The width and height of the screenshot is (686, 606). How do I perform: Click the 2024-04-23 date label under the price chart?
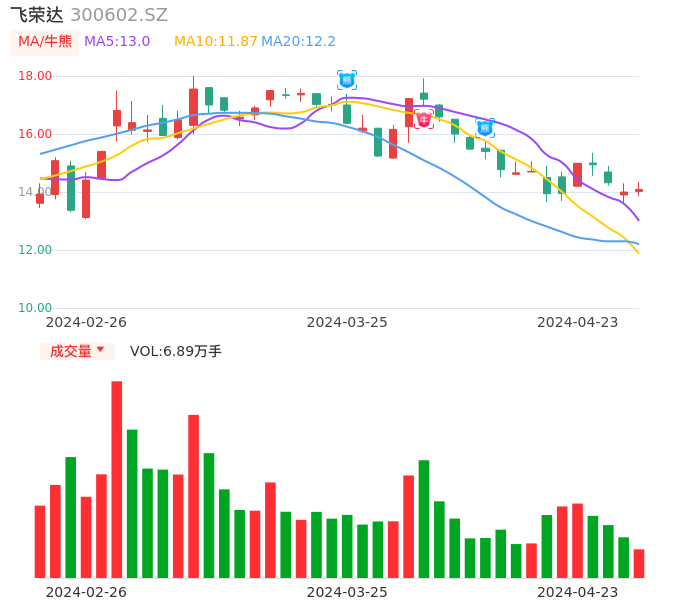pyautogui.click(x=577, y=322)
